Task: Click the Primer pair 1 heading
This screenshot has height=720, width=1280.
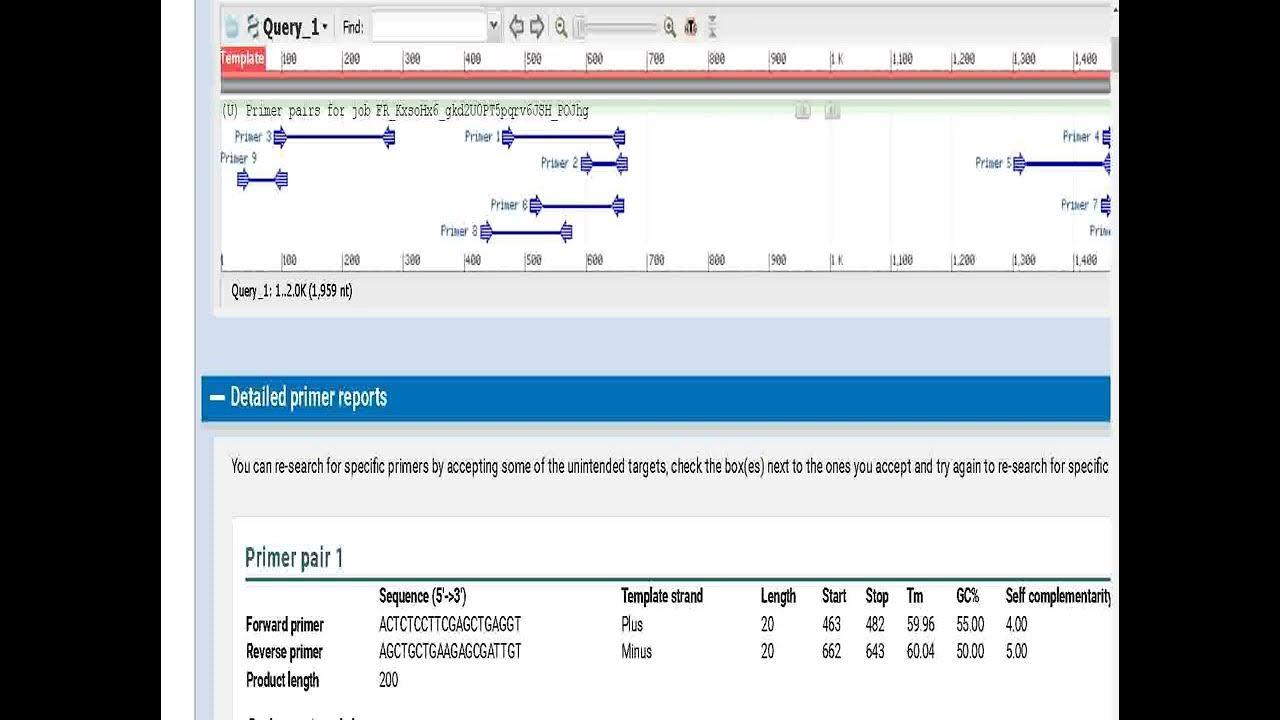Action: [x=294, y=557]
